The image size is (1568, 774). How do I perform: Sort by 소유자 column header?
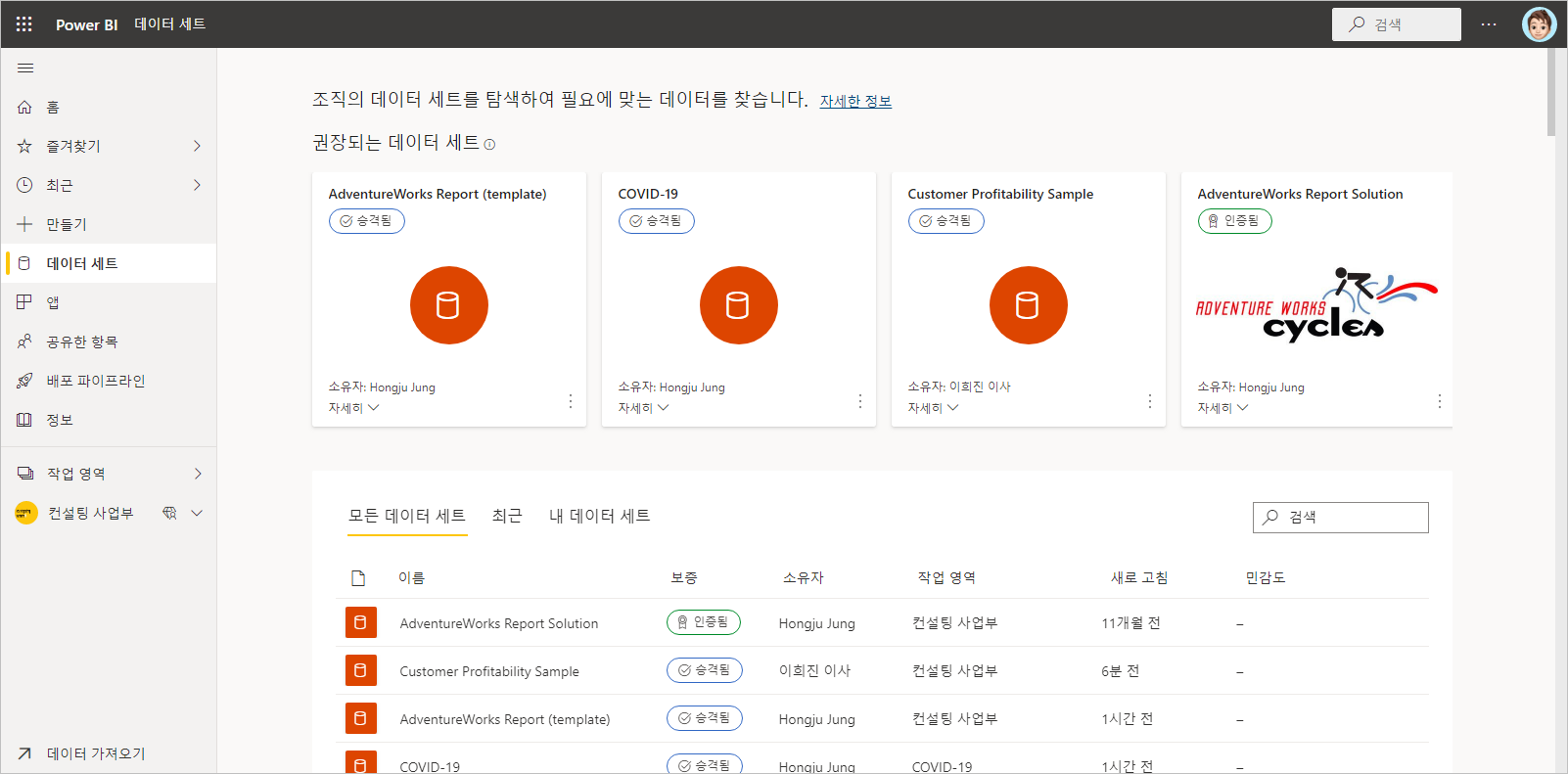803,578
